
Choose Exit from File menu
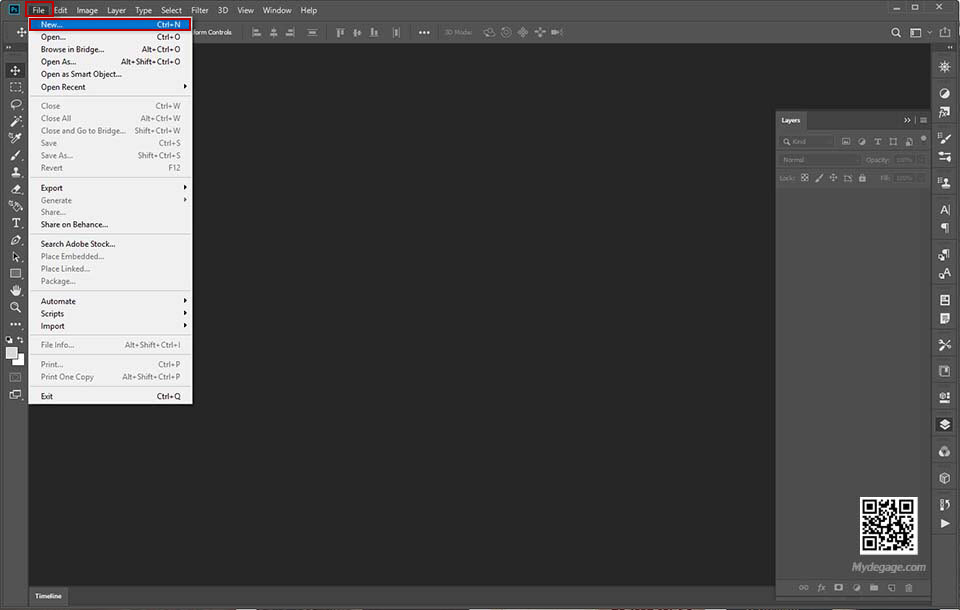(110, 396)
